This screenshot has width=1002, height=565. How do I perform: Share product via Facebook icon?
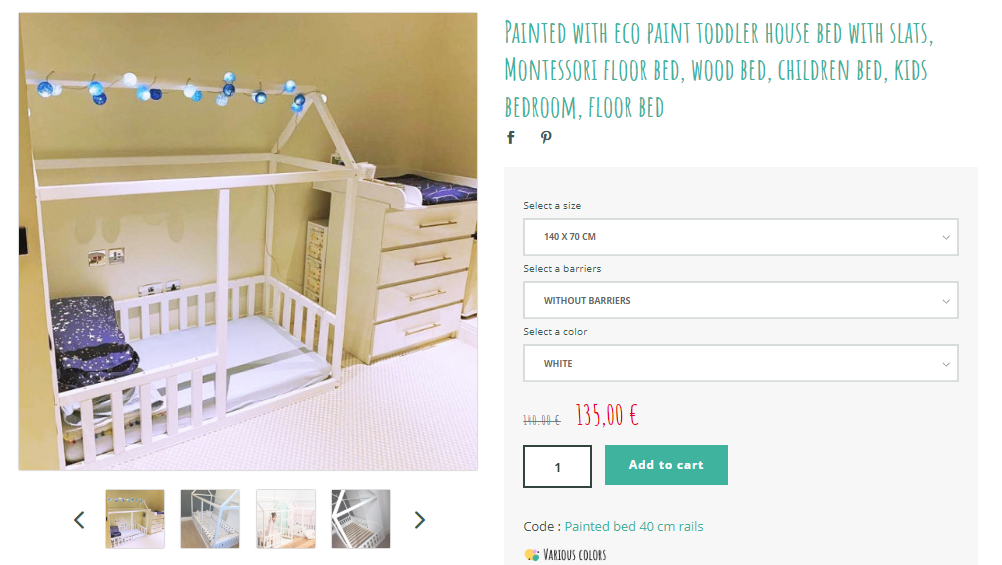511,137
